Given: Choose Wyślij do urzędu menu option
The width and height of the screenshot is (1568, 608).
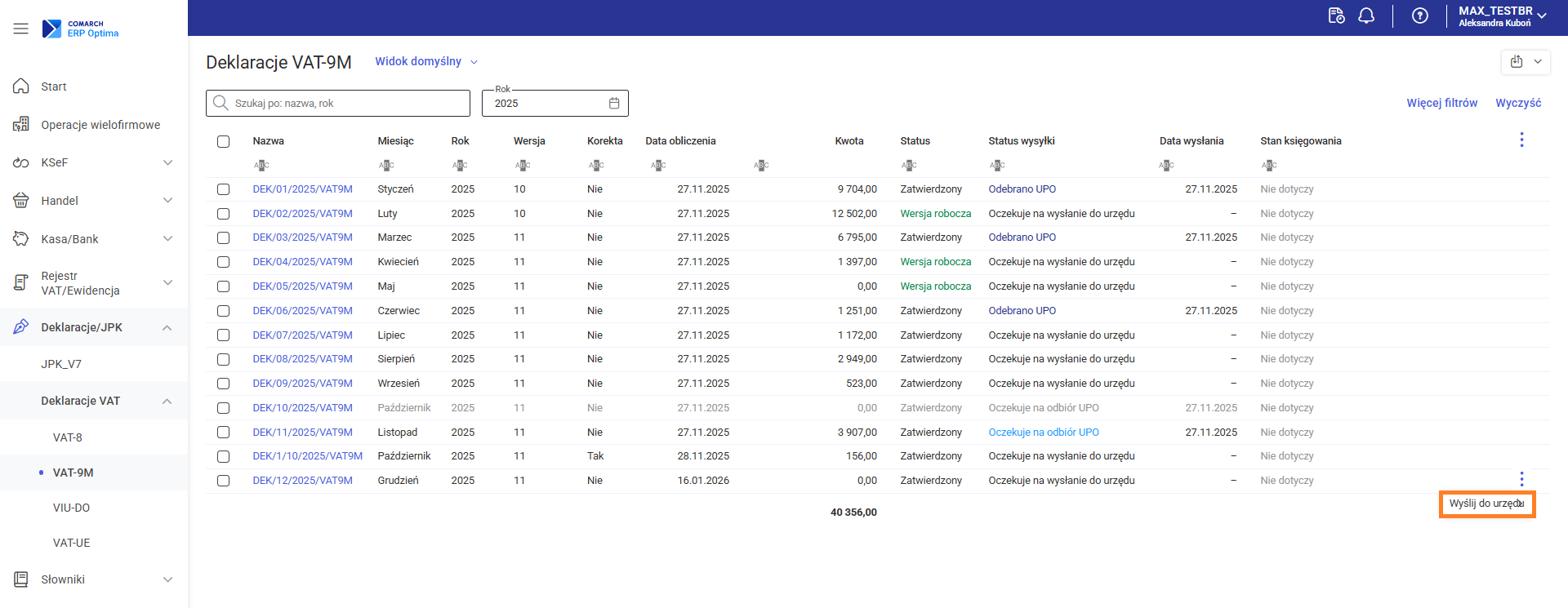Looking at the screenshot, I should click(x=1486, y=504).
